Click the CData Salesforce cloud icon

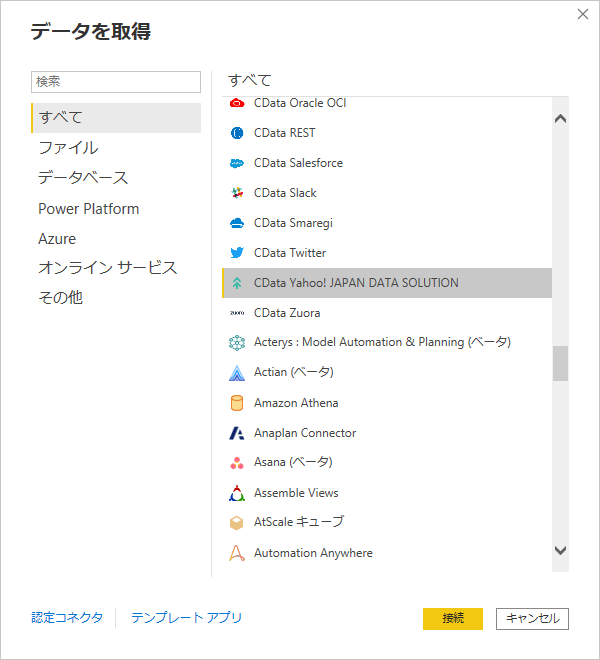click(x=237, y=163)
